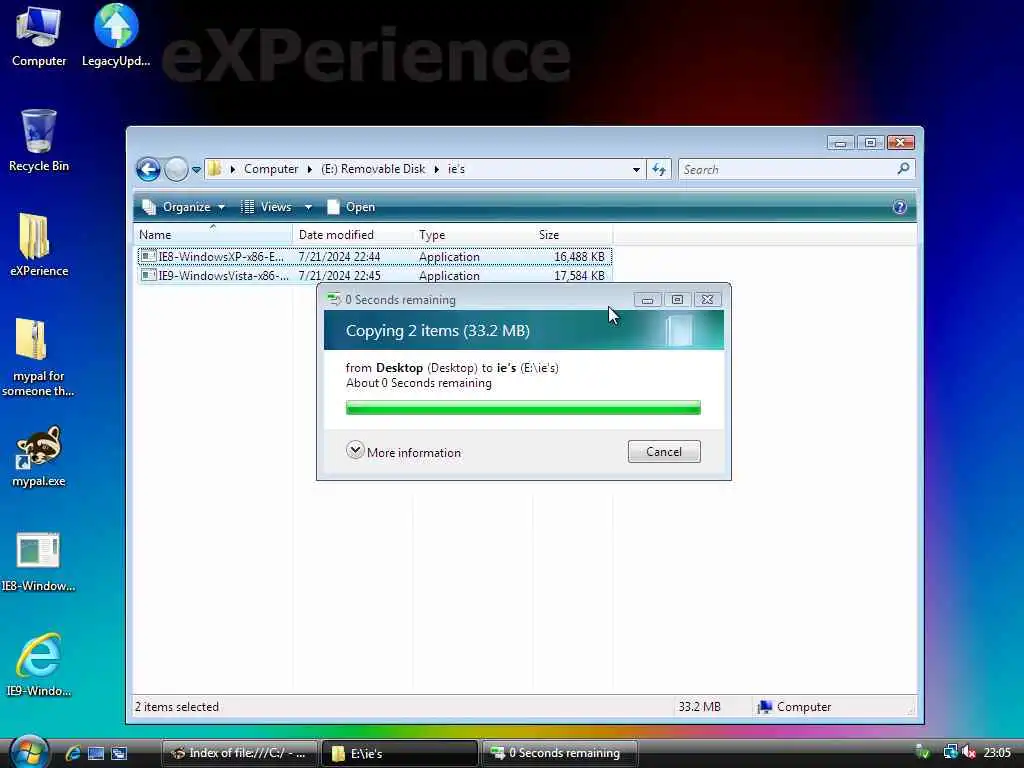
Task: Click the green tray icon
Action: tap(923, 752)
